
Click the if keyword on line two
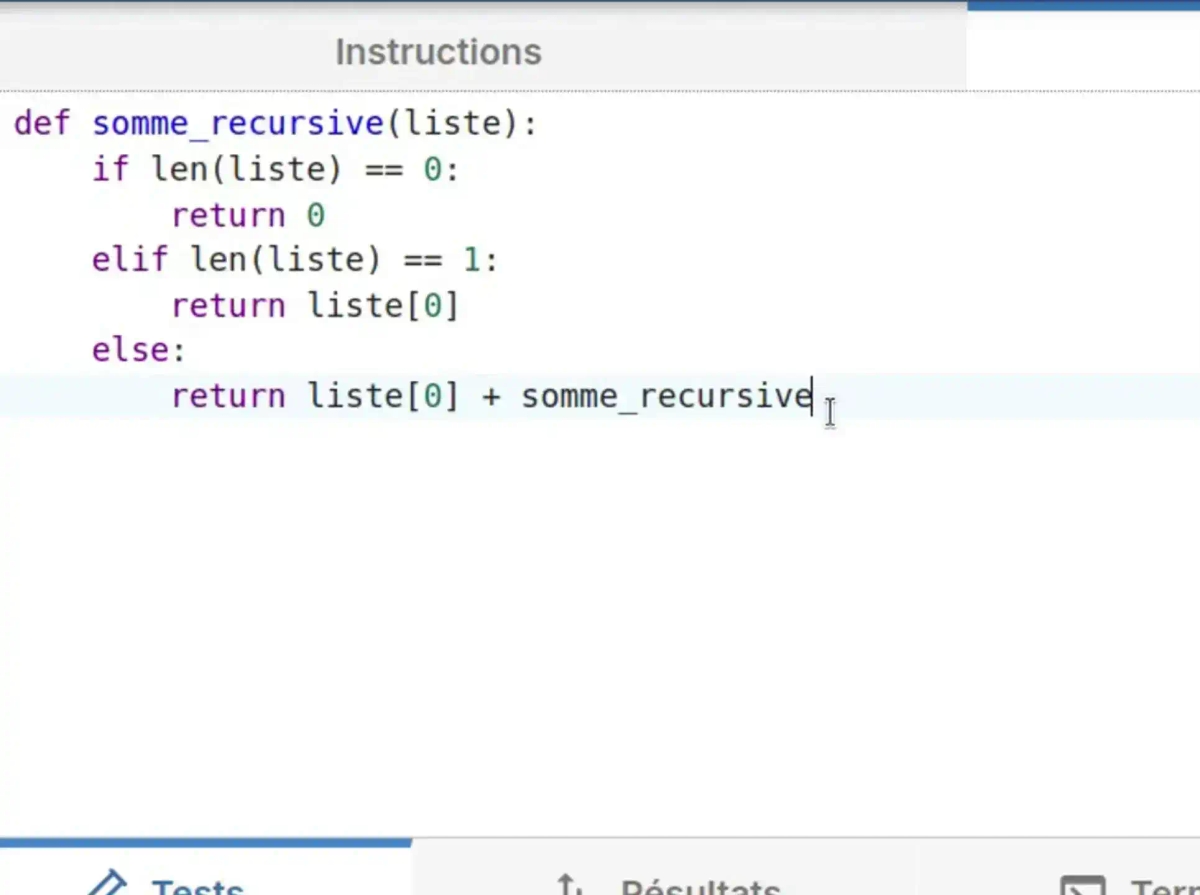click(110, 169)
